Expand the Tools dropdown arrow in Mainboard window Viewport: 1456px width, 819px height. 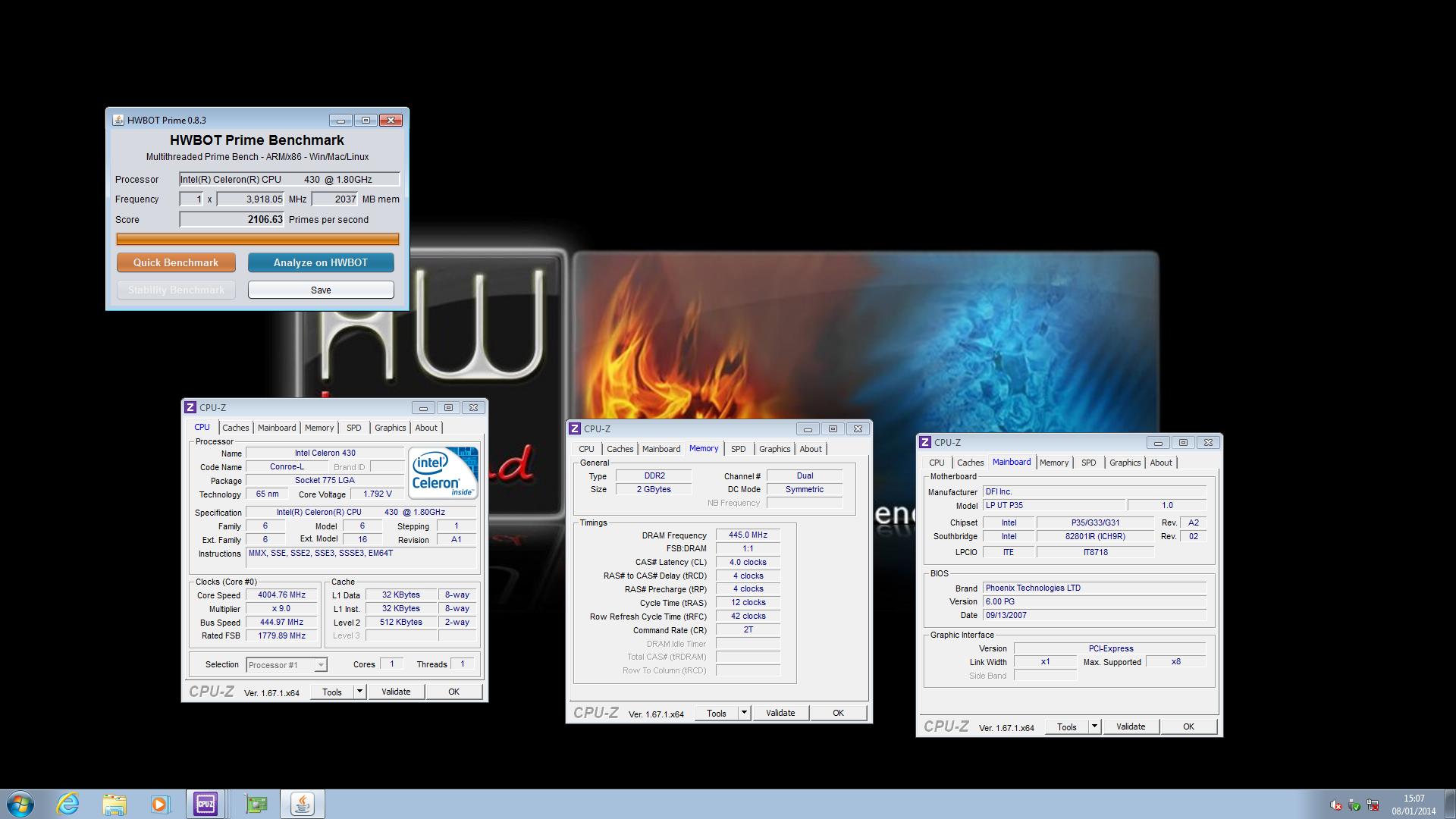click(x=1095, y=726)
